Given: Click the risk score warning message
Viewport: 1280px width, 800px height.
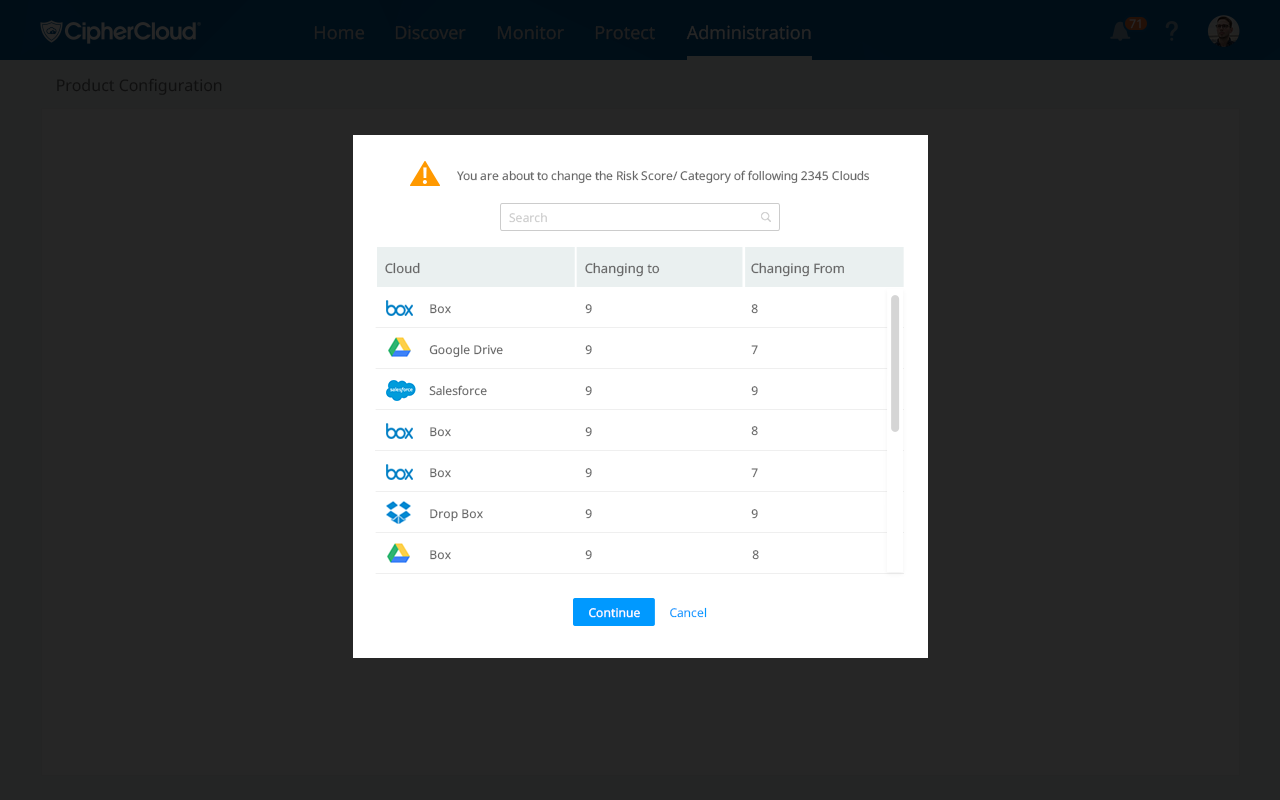Looking at the screenshot, I should (x=663, y=175).
